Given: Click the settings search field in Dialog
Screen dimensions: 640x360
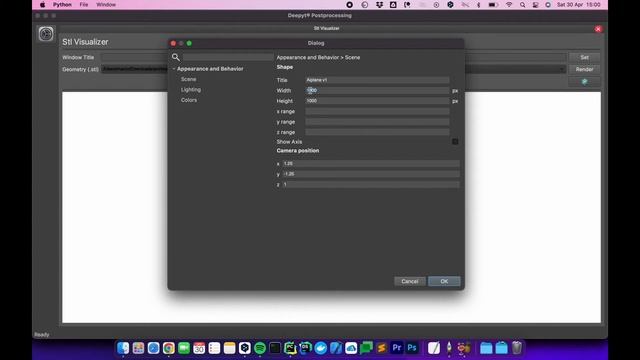Looking at the screenshot, I should click(228, 57).
